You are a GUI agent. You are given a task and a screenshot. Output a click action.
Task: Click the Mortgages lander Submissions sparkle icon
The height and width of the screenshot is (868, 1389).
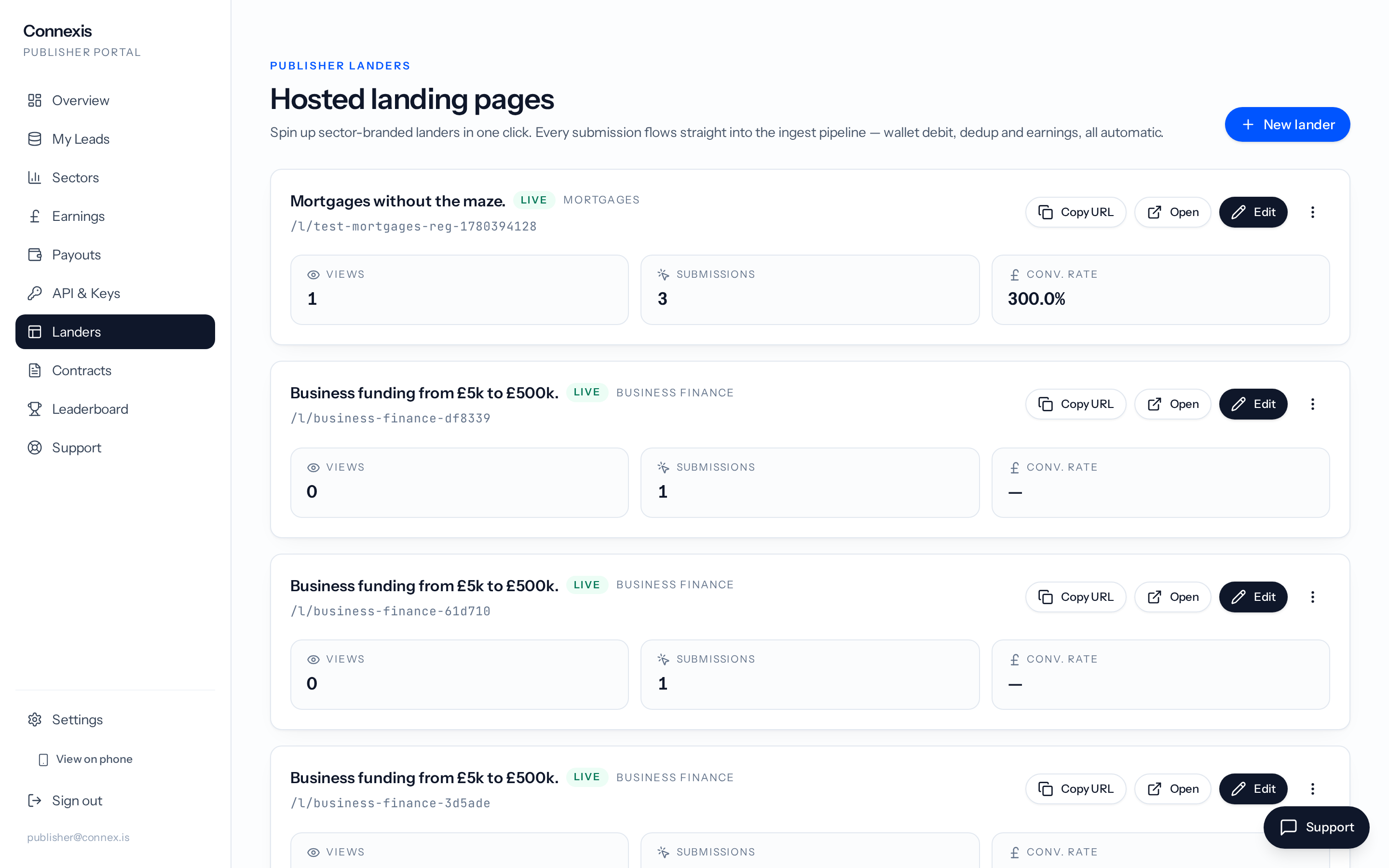[663, 275]
